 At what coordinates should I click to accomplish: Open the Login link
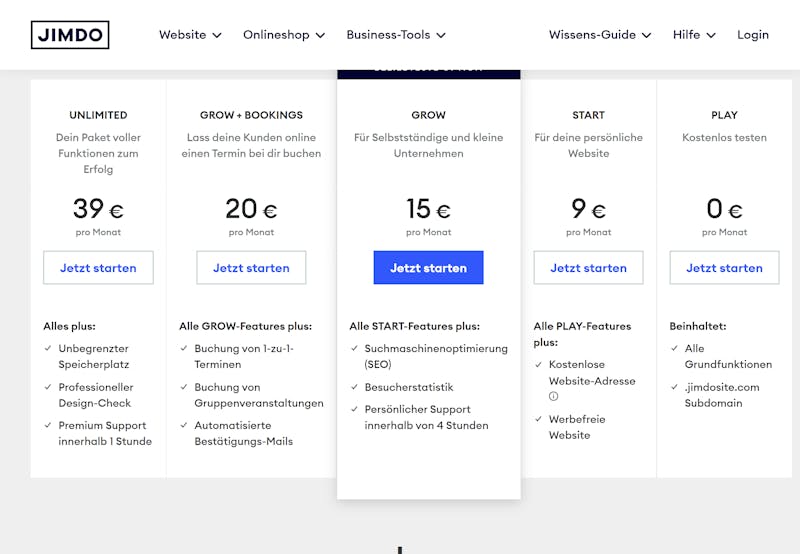[x=753, y=35]
